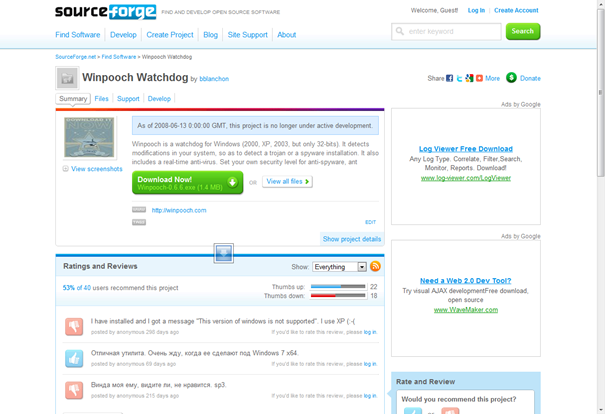Click the Thumbs down progress bar
Screen dimensions: 605x414
coord(338,296)
